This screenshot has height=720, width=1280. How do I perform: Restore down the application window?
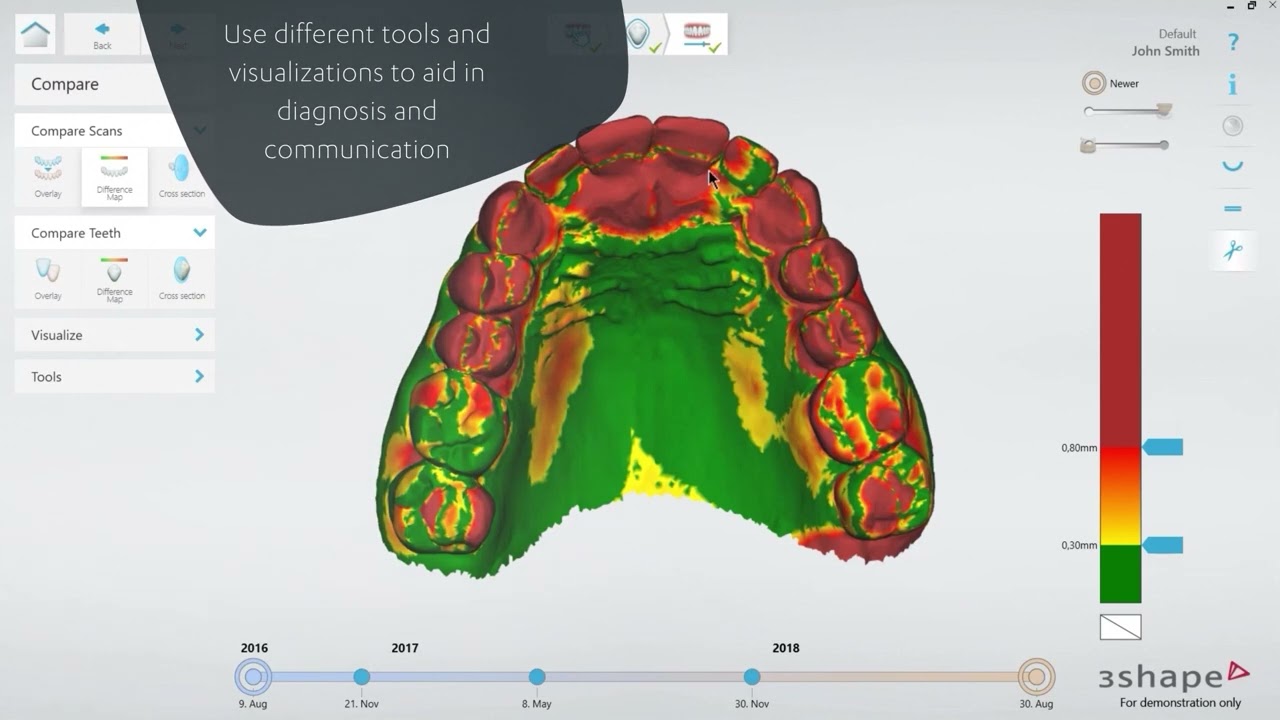point(1251,6)
